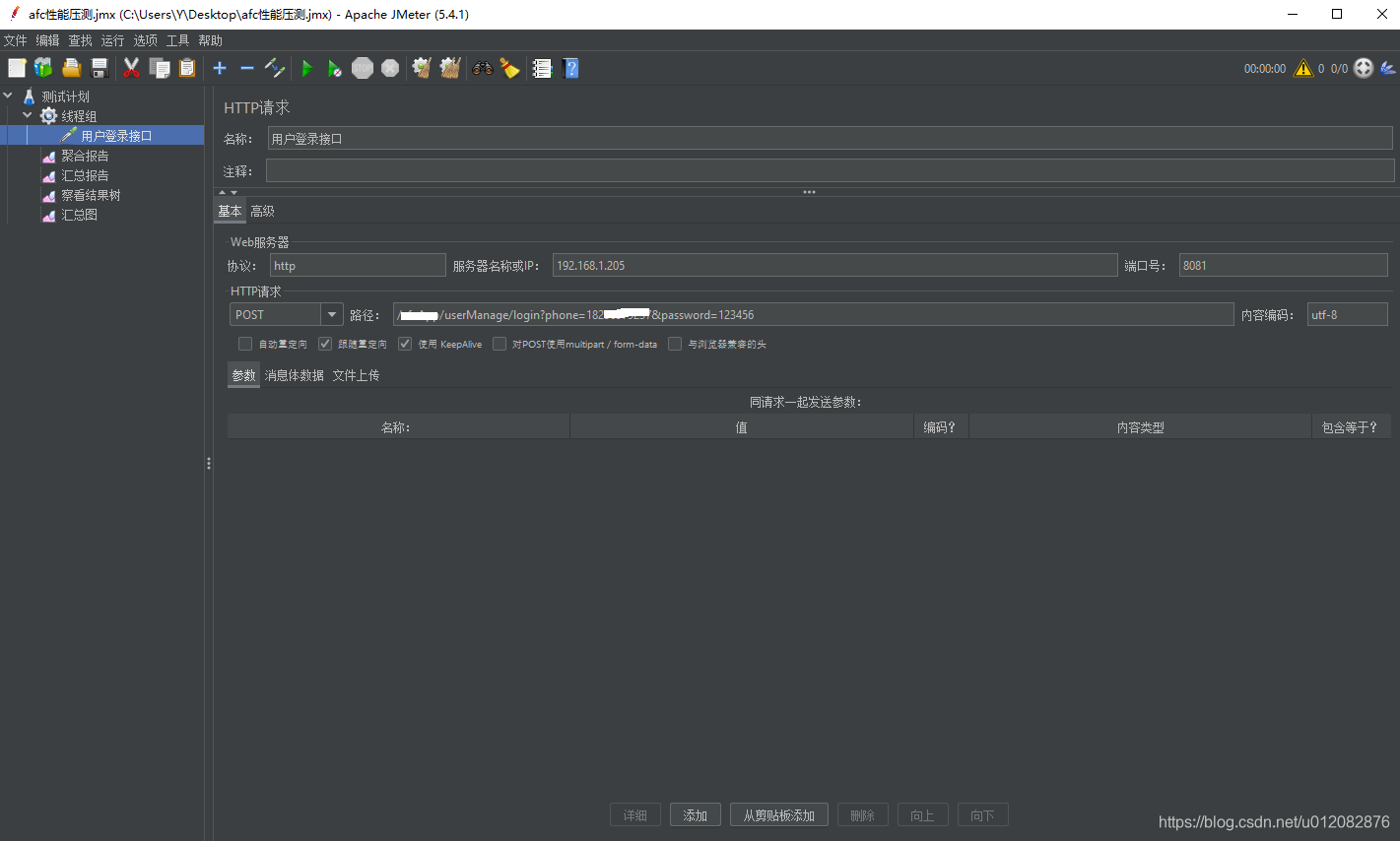Open the POST method dropdown
The image size is (1400, 841).
[332, 315]
